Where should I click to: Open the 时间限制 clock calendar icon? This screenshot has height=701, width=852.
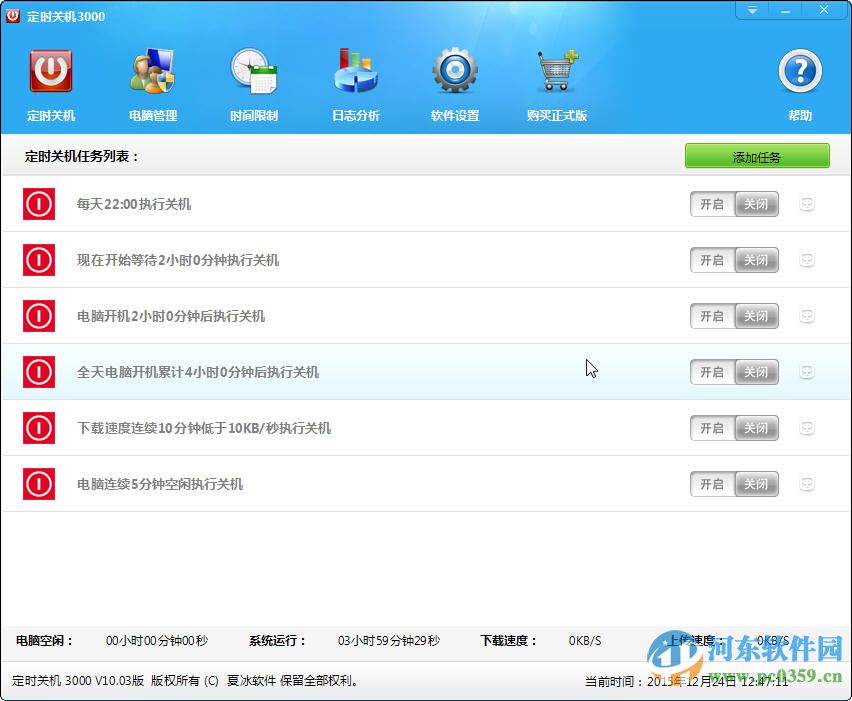coord(254,71)
